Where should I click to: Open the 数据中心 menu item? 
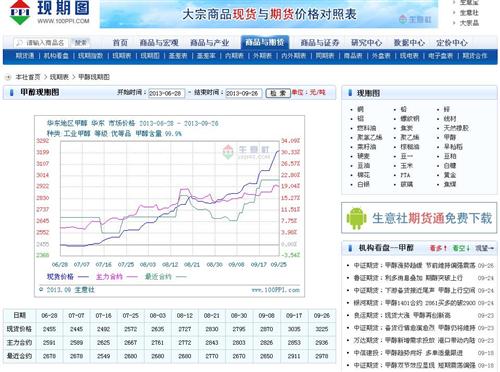409,43
